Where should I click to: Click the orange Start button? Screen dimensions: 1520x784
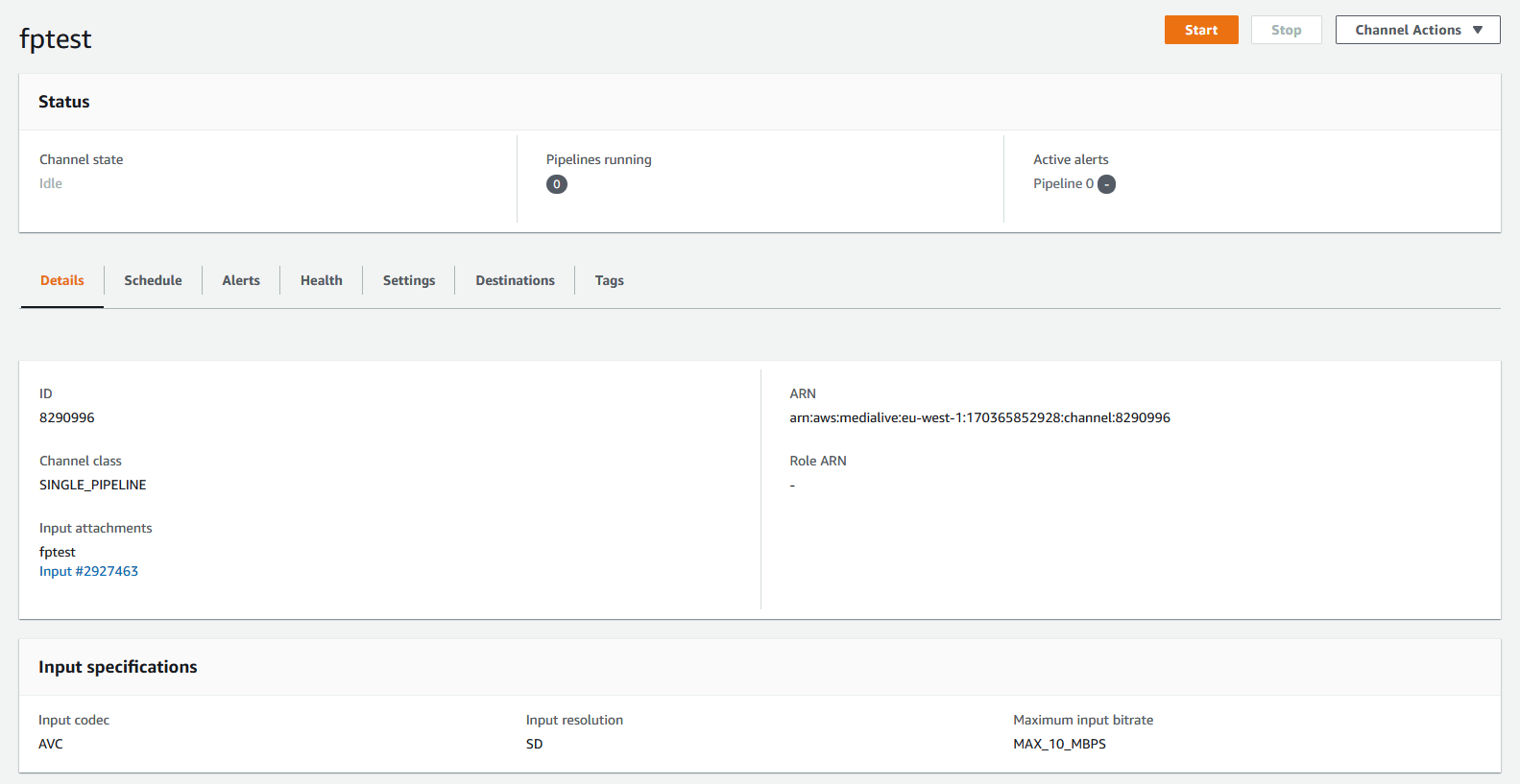[x=1200, y=30]
